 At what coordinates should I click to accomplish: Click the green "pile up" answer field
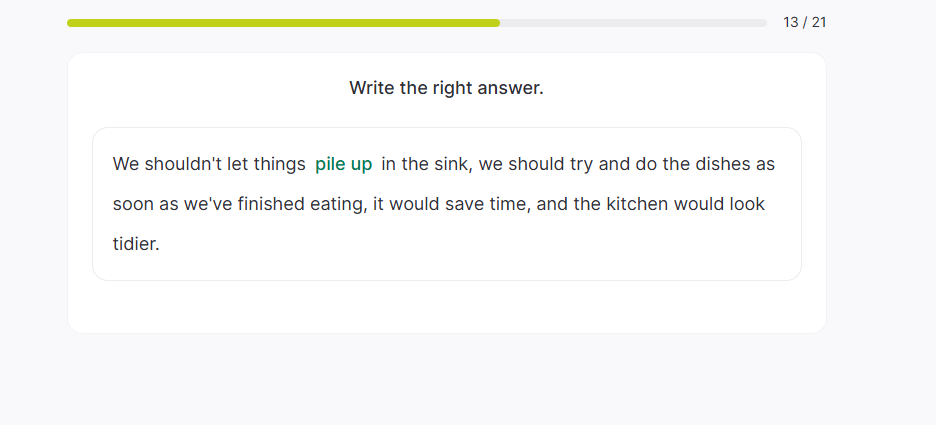343,164
